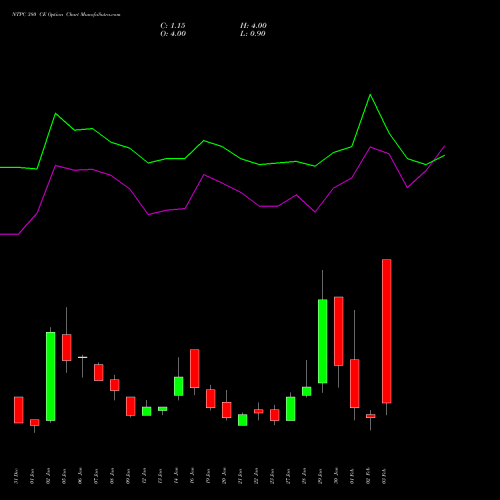The height and width of the screenshot is (500, 500).
Task: Click the '06 Jan' date label
Action: [x=81, y=476]
